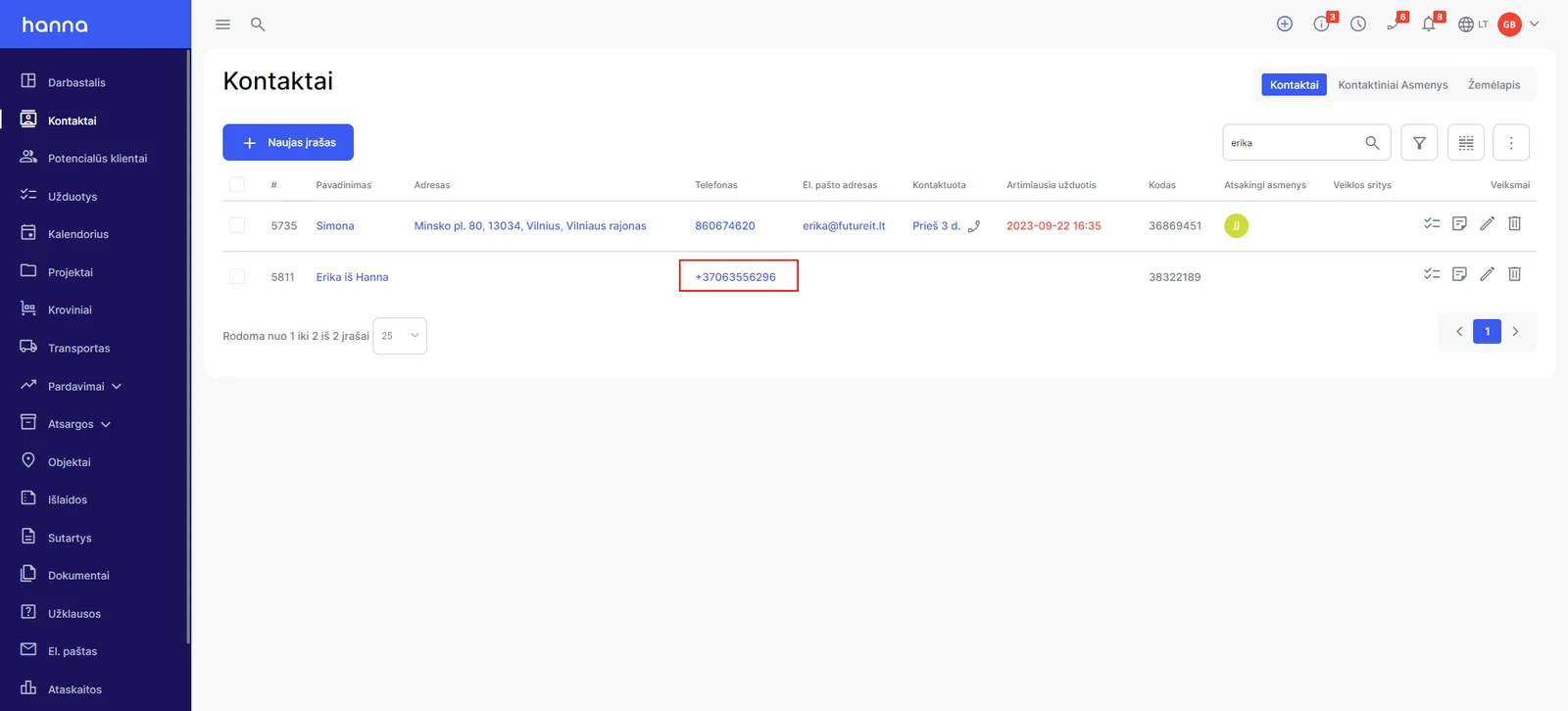Switch to the Žemėlapis tab

click(1494, 85)
